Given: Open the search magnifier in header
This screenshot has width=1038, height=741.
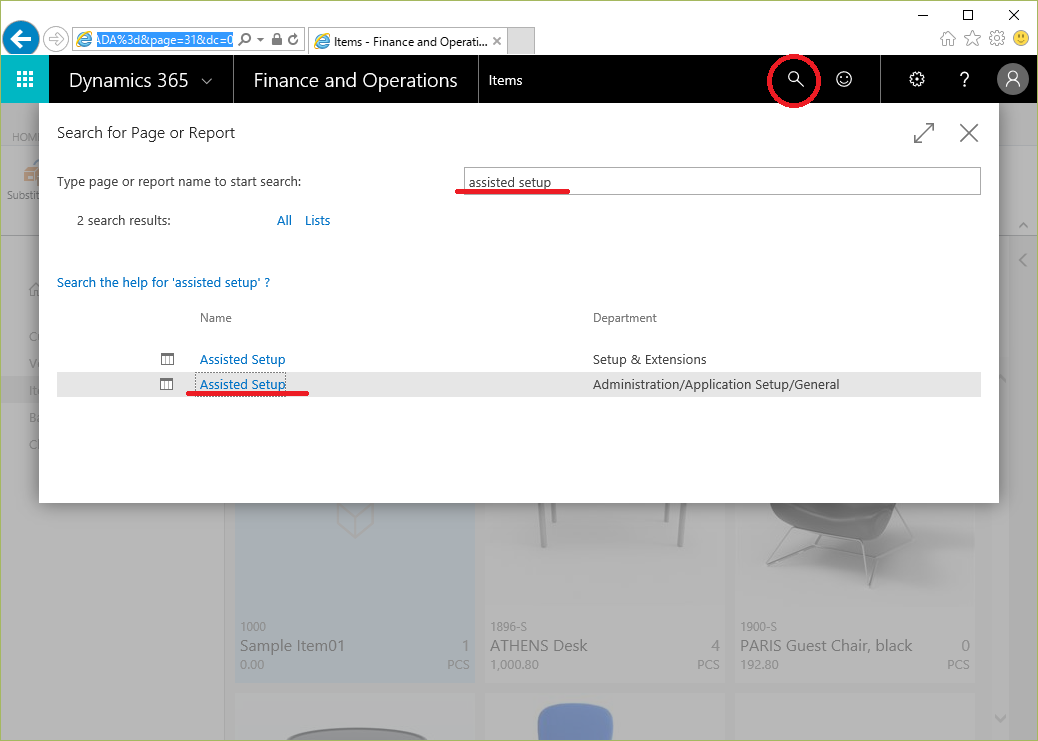Looking at the screenshot, I should [795, 79].
